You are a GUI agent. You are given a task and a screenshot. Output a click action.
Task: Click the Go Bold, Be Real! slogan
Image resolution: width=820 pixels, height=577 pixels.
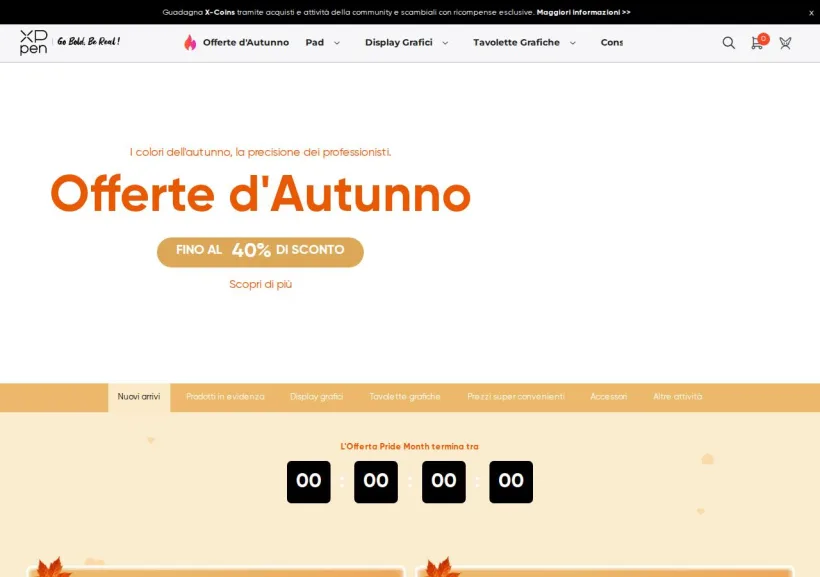(88, 41)
